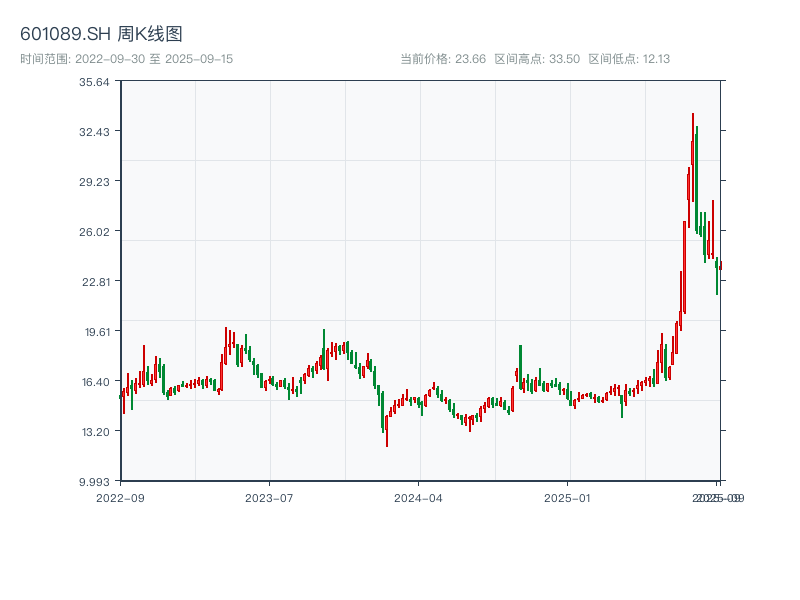Click the y-axis label 22.81
Screen dimensions: 800x600
click(x=96, y=282)
